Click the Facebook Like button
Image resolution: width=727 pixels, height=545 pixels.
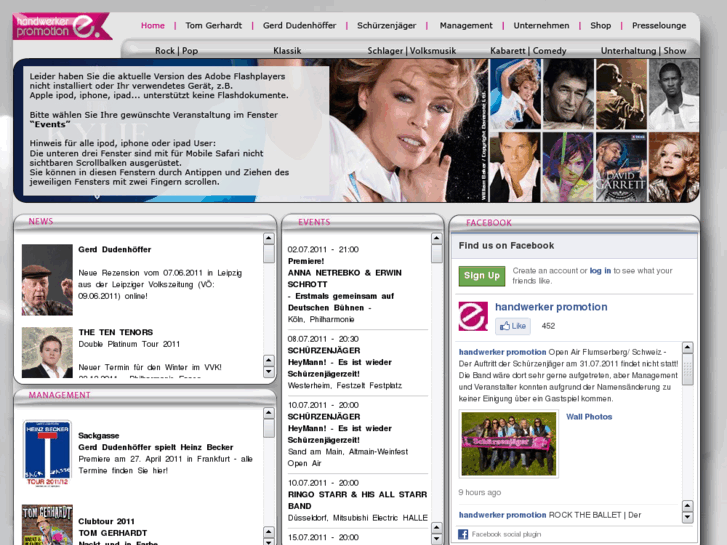(513, 326)
